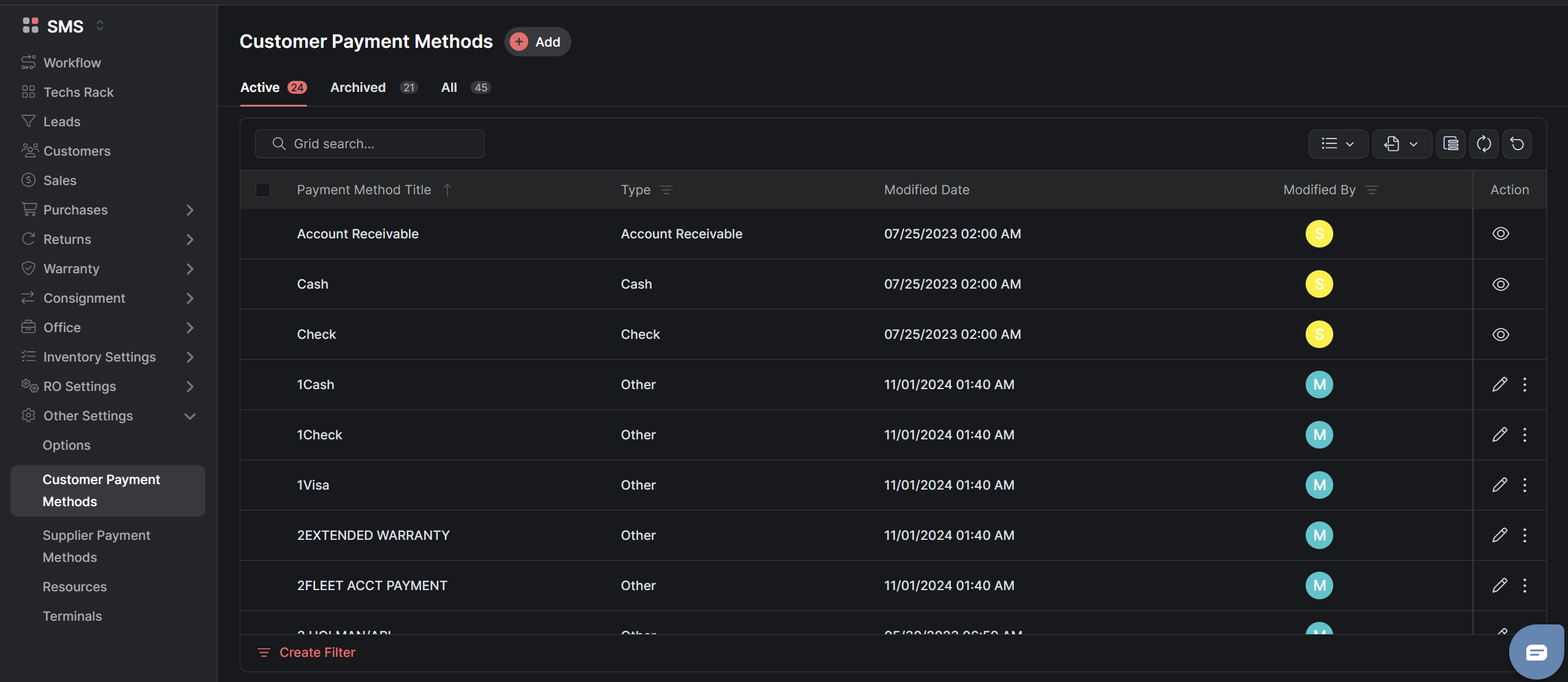The image size is (1568, 682).
Task: Expand the Purchases sidebar menu
Action: [x=189, y=210]
